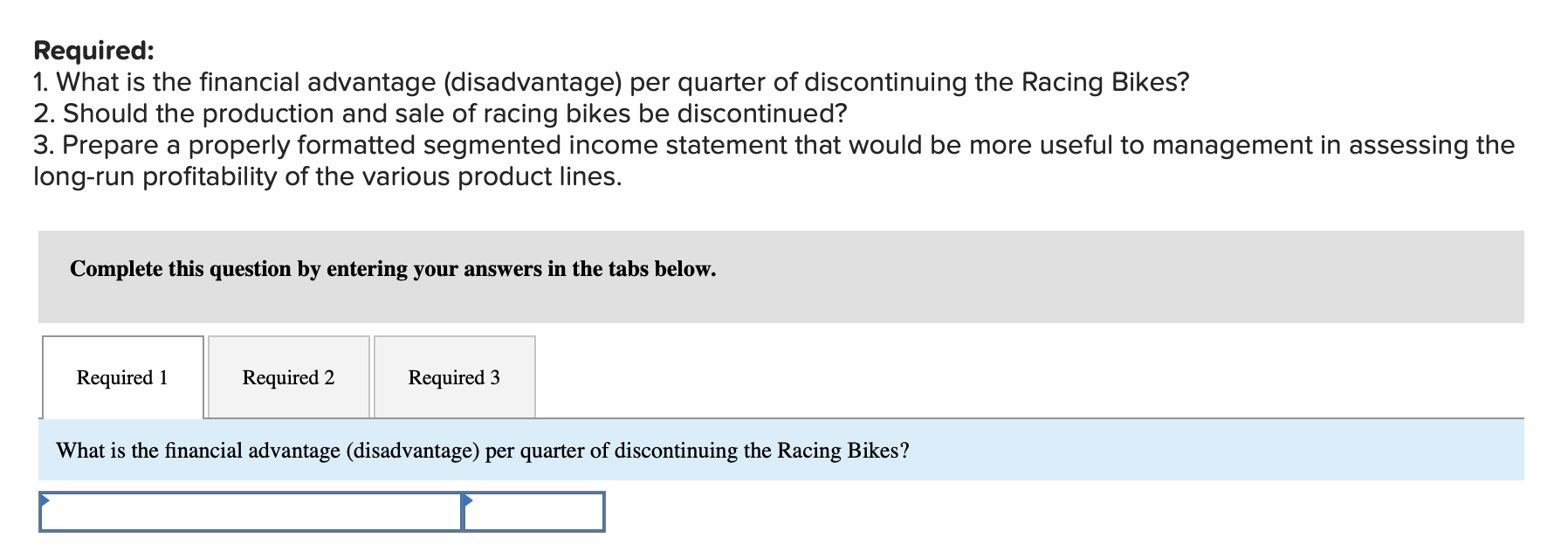Open the Required 3 tab
This screenshot has width=1568, height=545.
tap(454, 377)
